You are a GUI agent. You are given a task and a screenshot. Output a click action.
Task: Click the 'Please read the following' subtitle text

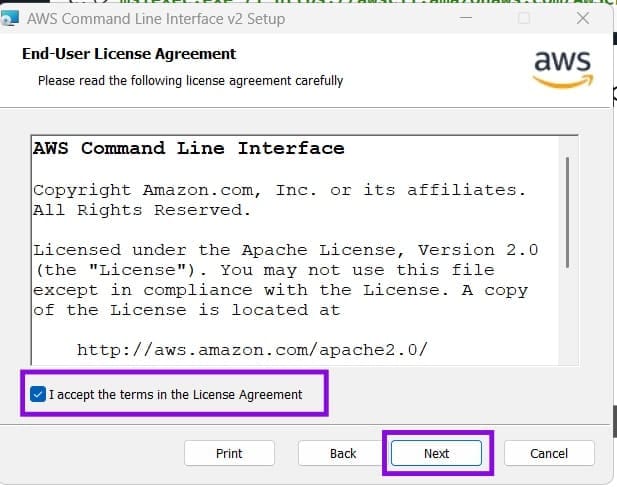(x=190, y=81)
